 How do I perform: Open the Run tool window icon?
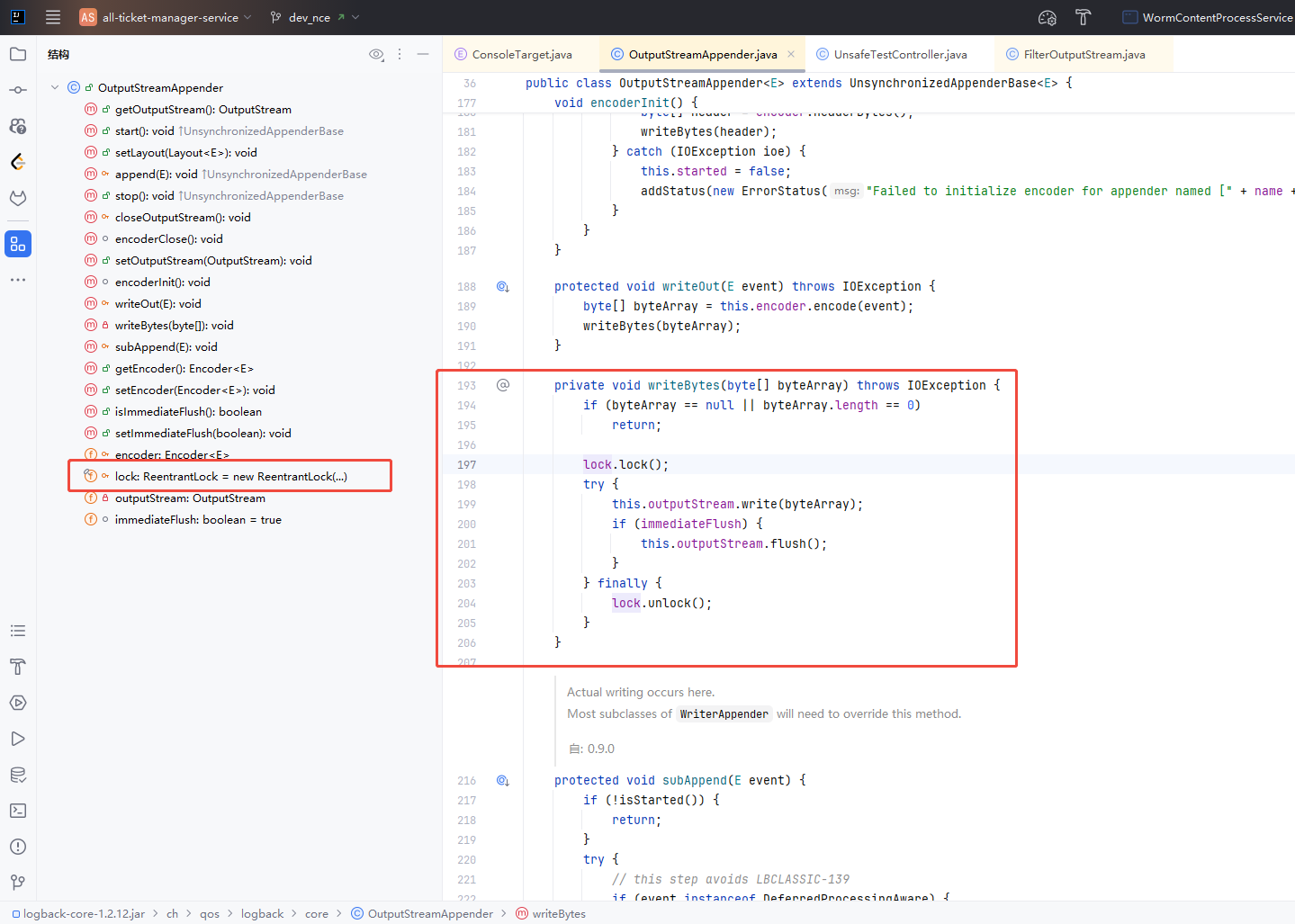point(18,739)
